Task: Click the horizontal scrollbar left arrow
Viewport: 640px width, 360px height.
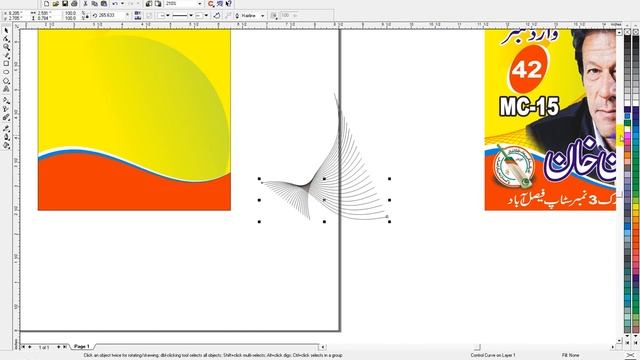Action: [322, 347]
